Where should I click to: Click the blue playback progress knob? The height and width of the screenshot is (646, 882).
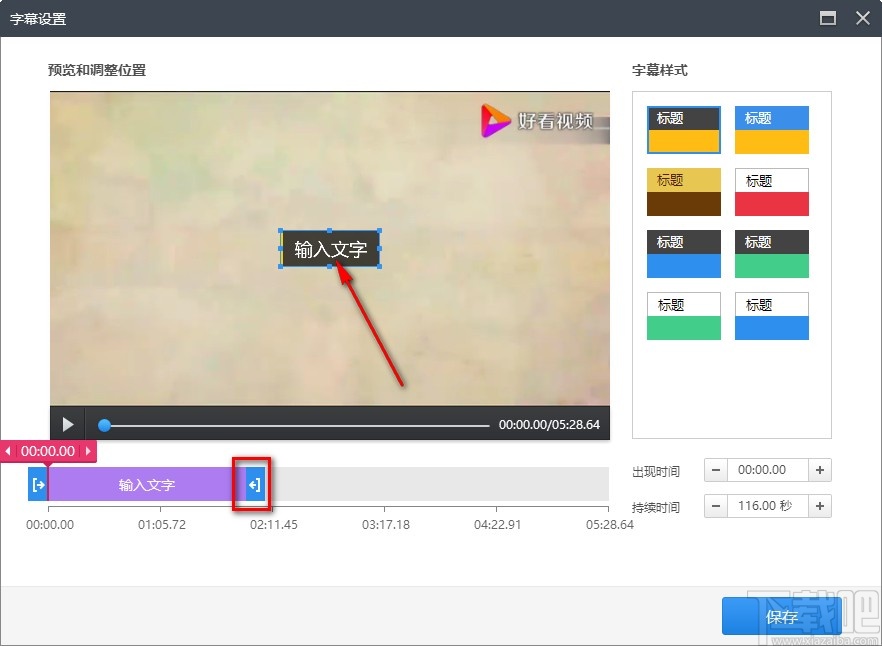tap(104, 425)
